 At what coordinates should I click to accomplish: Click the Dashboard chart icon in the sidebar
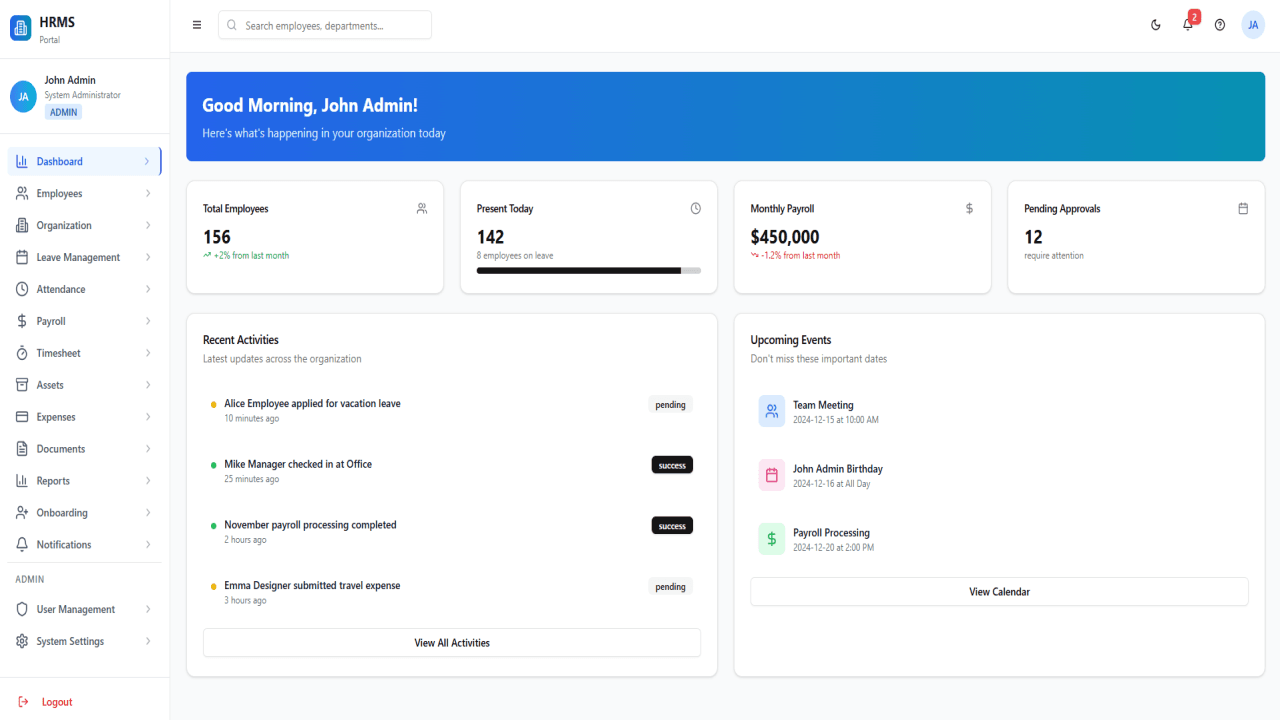click(x=22, y=161)
